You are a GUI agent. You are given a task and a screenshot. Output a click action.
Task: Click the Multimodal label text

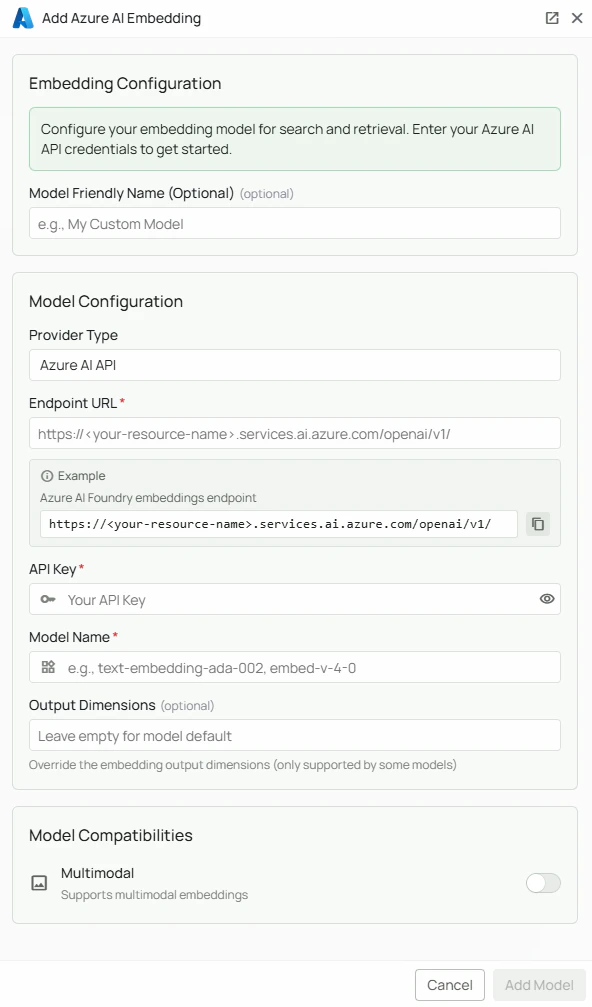tap(98, 873)
